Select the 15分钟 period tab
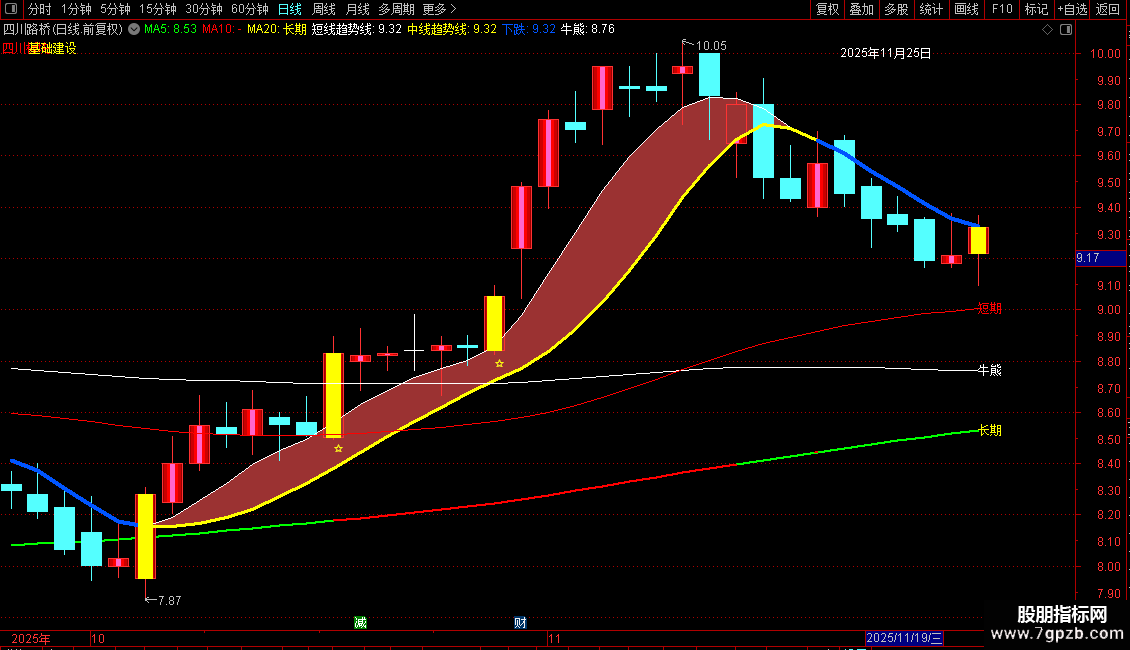The height and width of the screenshot is (650, 1130). 157,9
